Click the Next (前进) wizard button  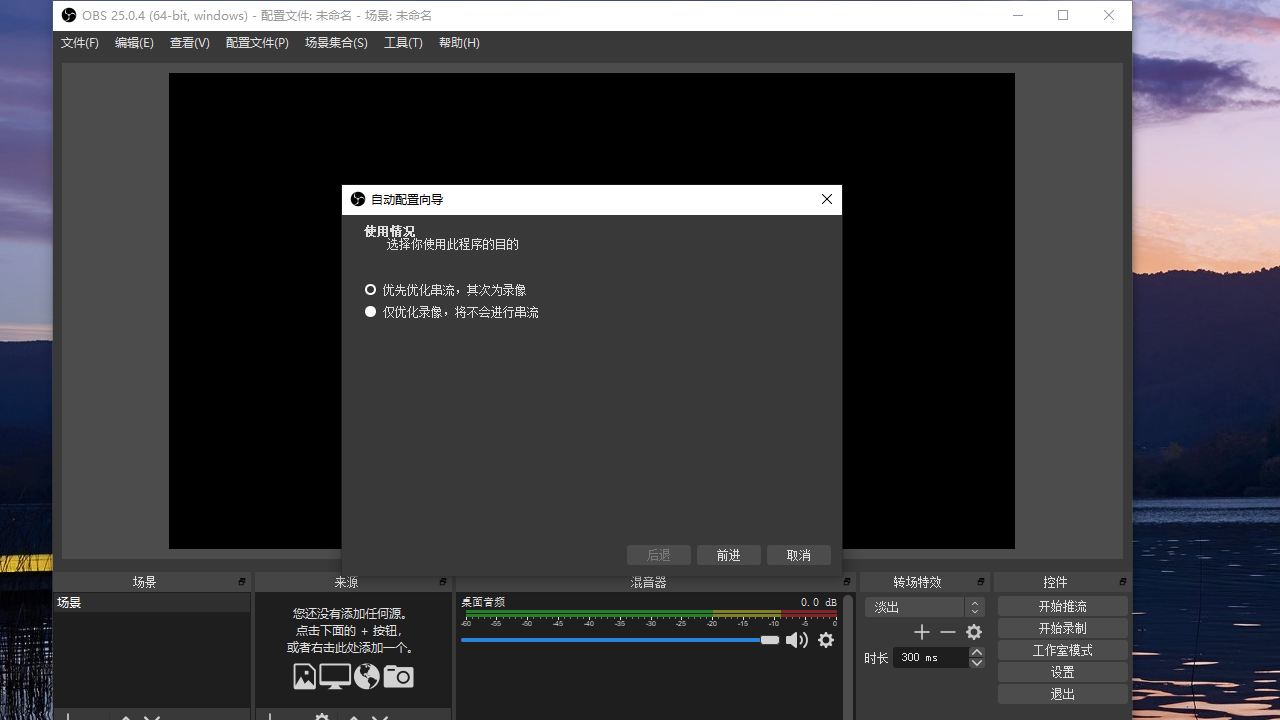click(x=729, y=555)
